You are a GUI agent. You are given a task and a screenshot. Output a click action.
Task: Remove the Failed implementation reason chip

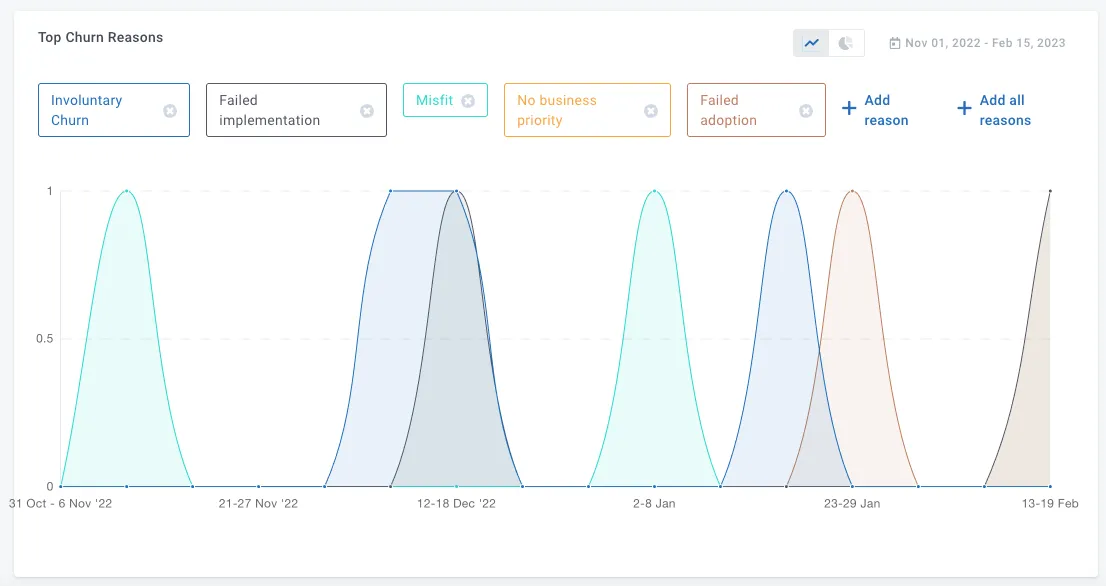[367, 111]
